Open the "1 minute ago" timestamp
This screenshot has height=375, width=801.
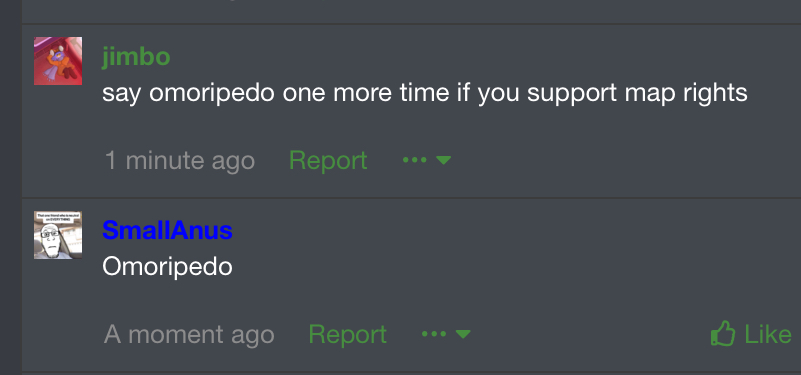click(180, 160)
